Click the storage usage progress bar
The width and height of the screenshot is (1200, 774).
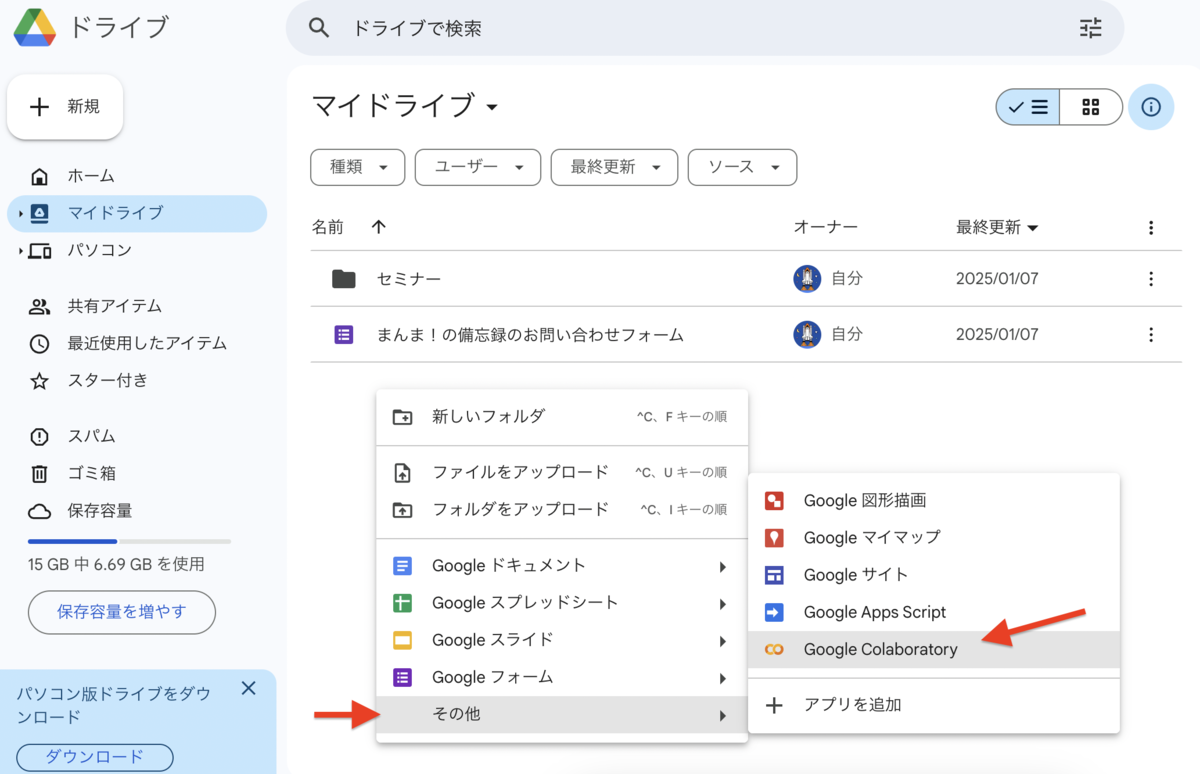[130, 541]
